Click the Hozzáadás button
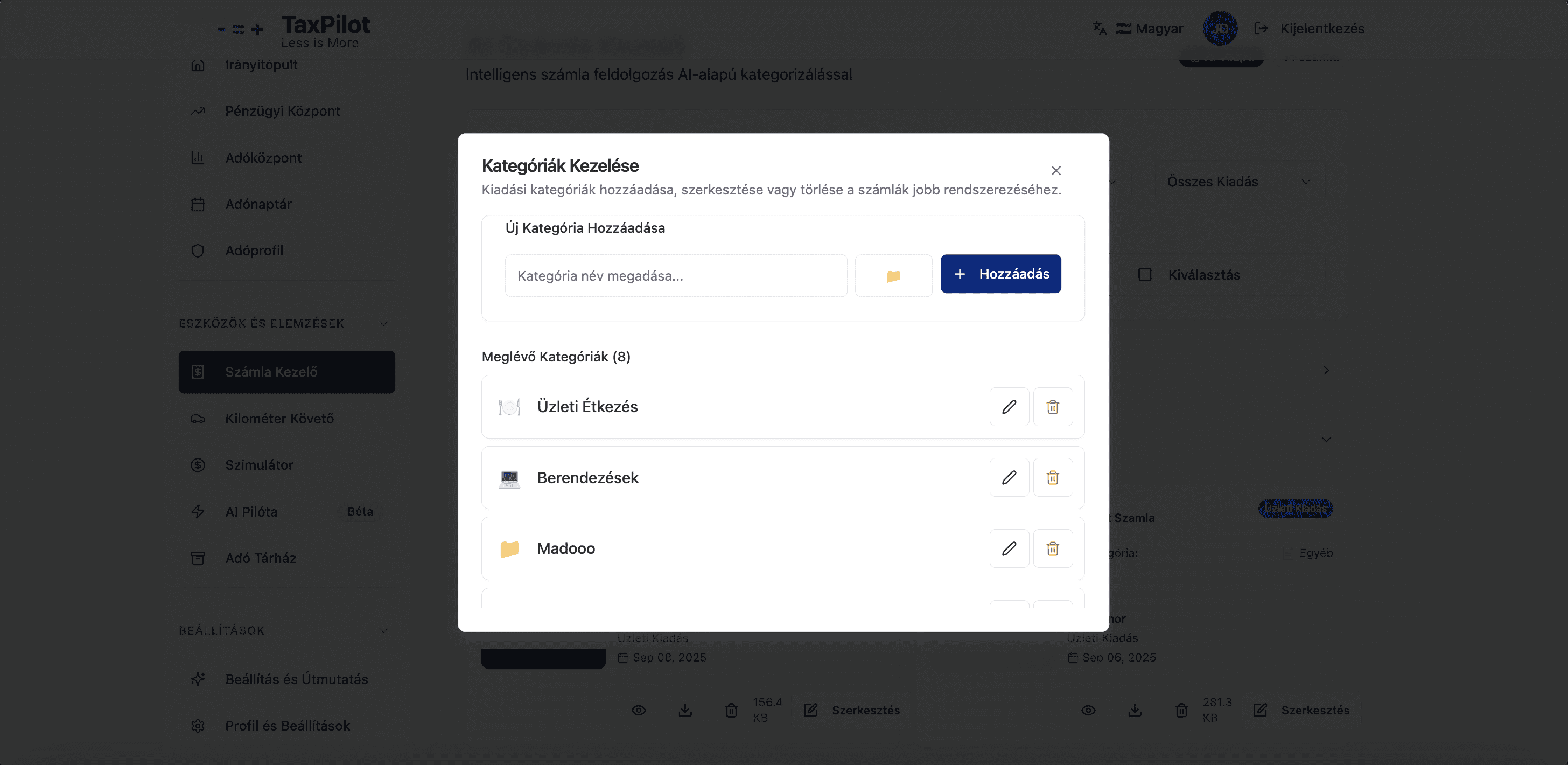The image size is (1568, 765). [x=1000, y=274]
